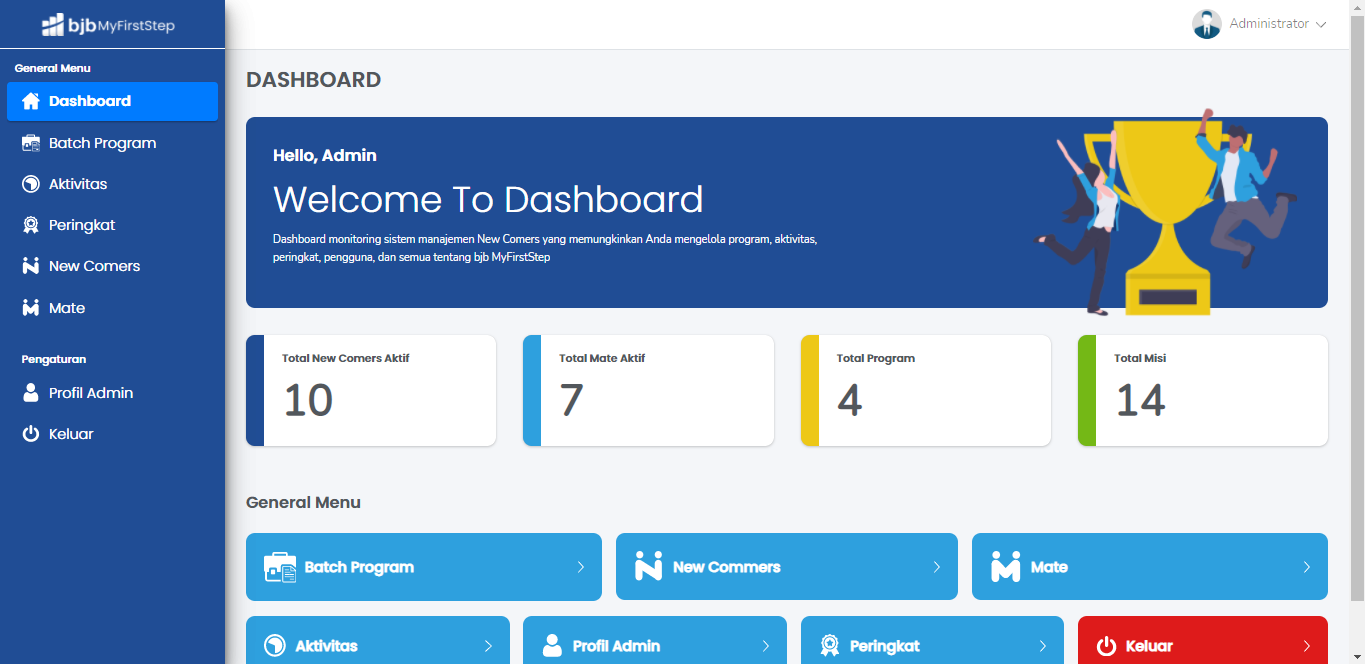The height and width of the screenshot is (664, 1365).
Task: Click the number 7 under Total Mate Aktif
Action: click(571, 400)
